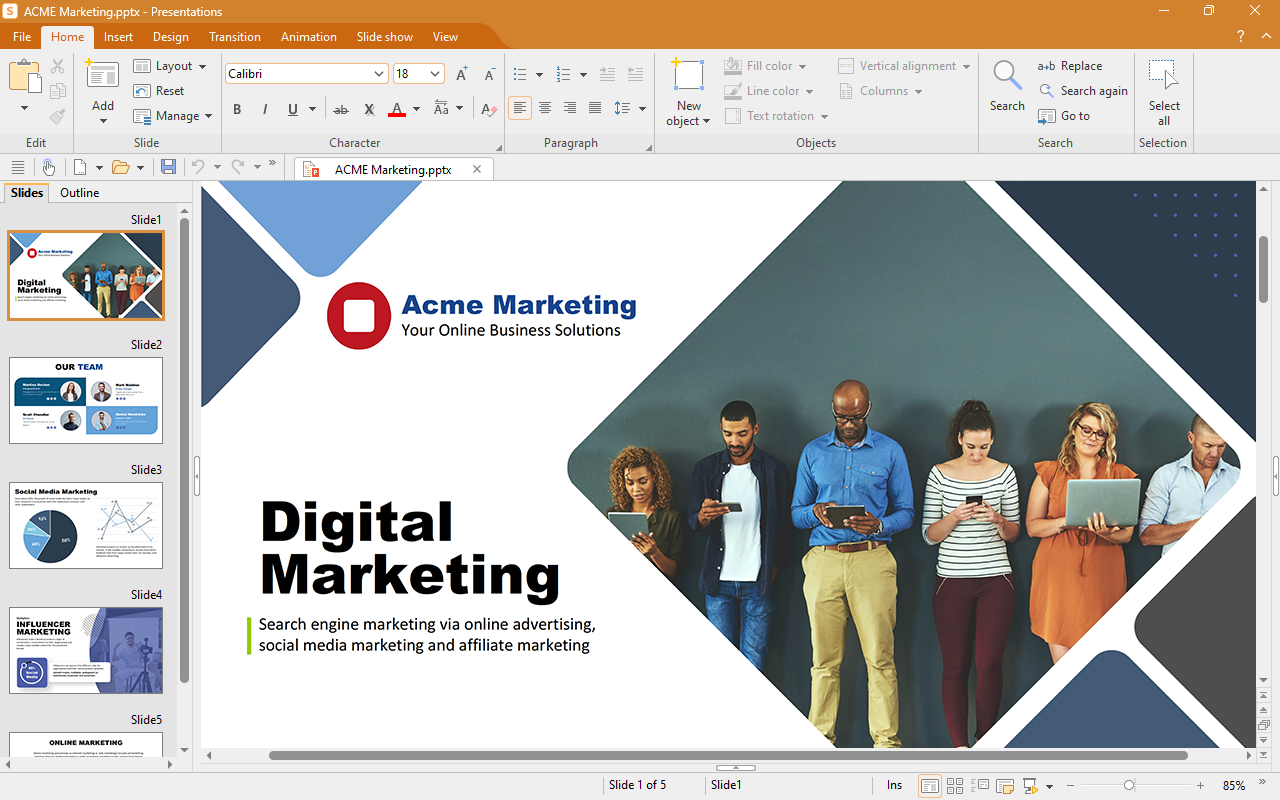Enable strikethrough formatting
Viewport: 1280px width, 800px height.
[x=341, y=109]
